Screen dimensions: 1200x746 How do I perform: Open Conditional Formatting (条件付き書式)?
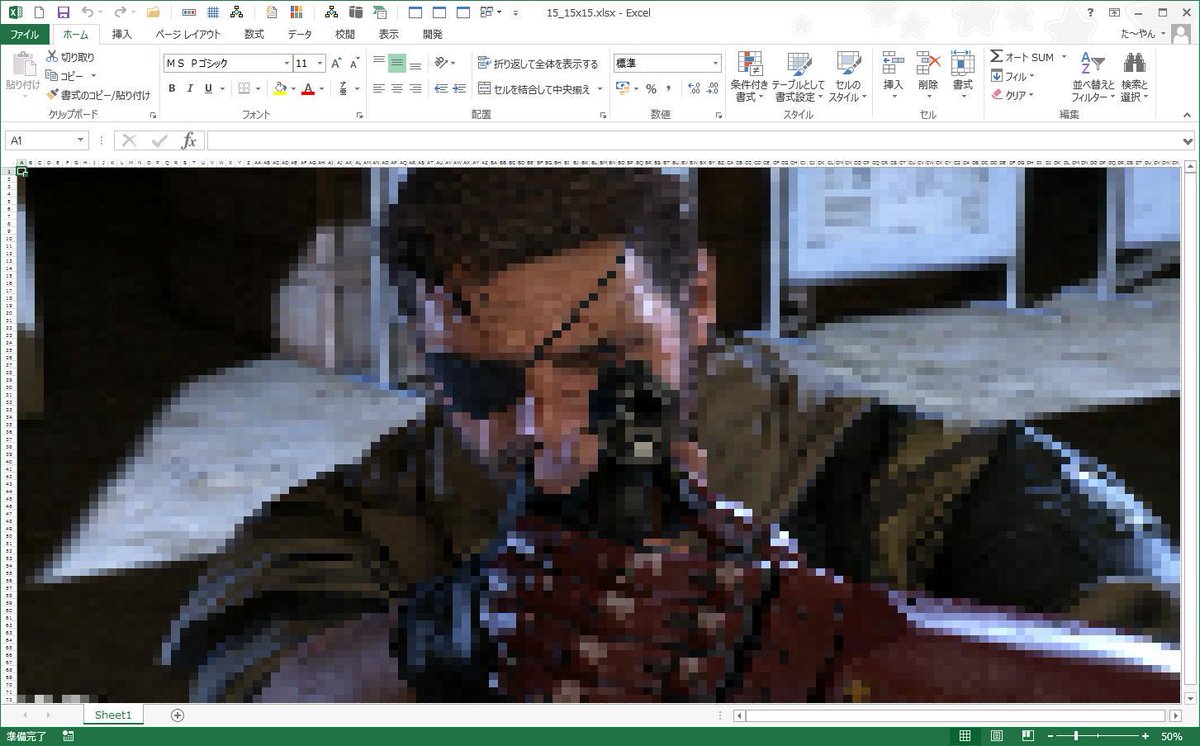click(748, 77)
